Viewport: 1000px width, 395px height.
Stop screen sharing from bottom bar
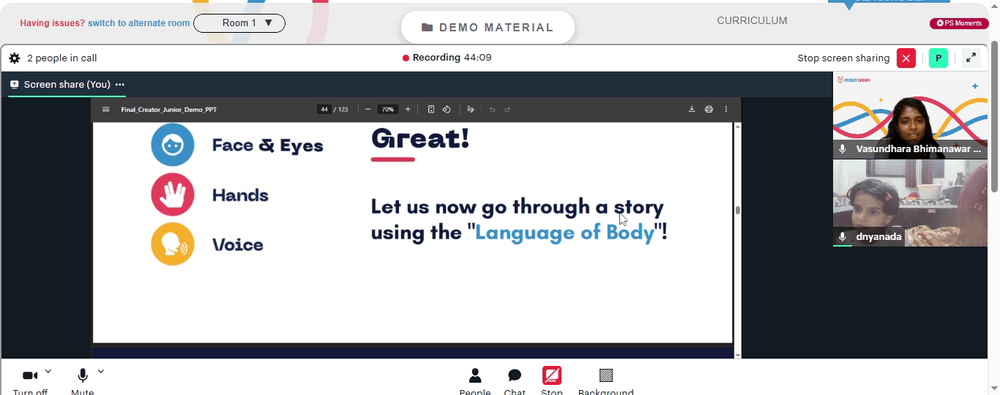click(552, 380)
